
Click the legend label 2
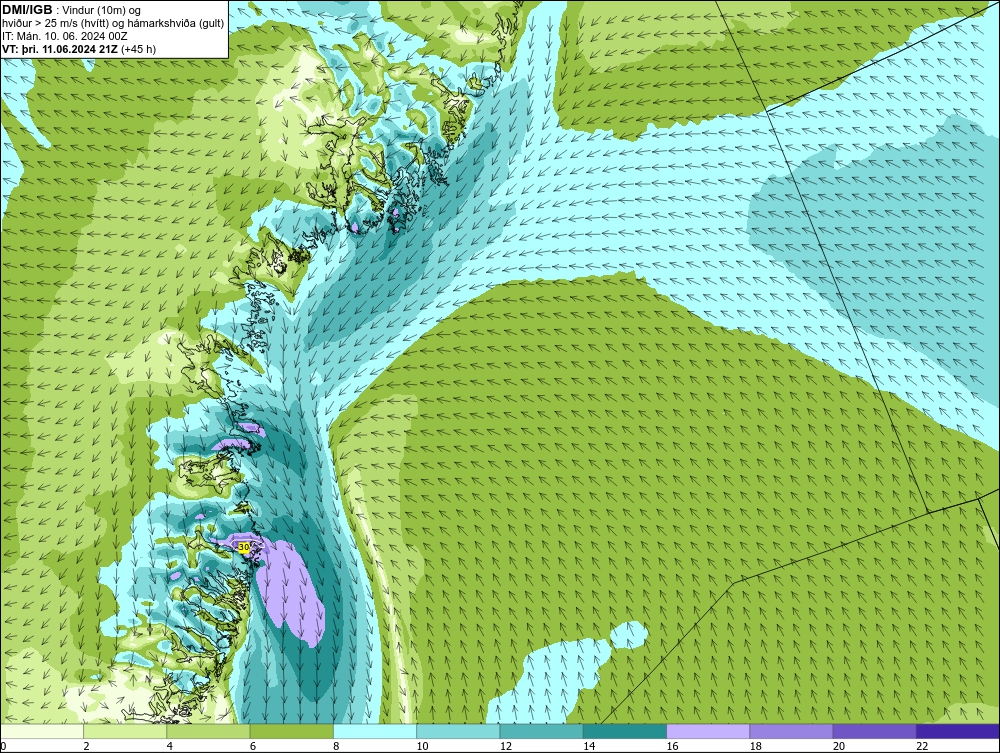pos(86,746)
